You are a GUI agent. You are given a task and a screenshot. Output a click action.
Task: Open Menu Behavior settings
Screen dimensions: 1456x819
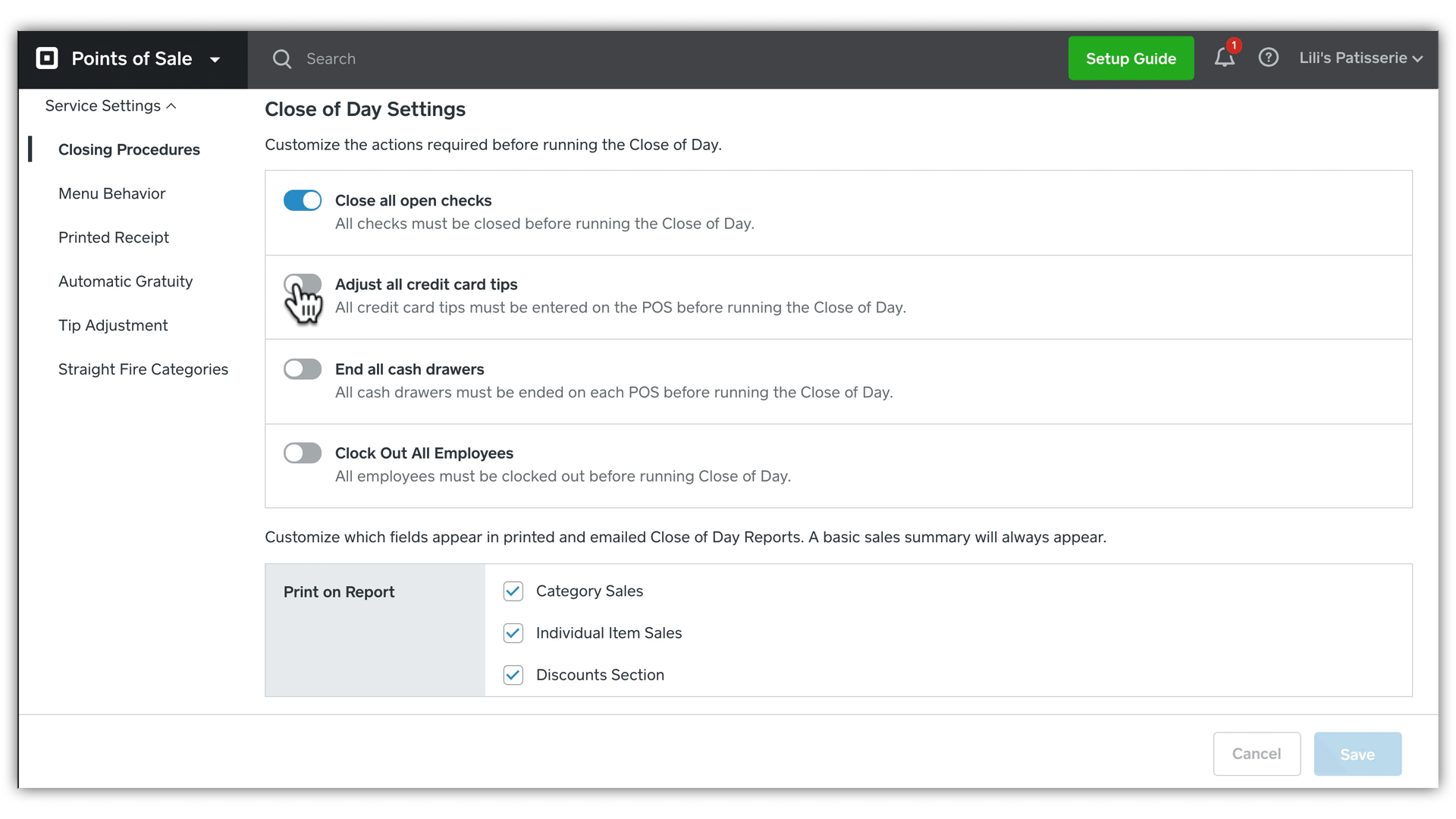111,193
